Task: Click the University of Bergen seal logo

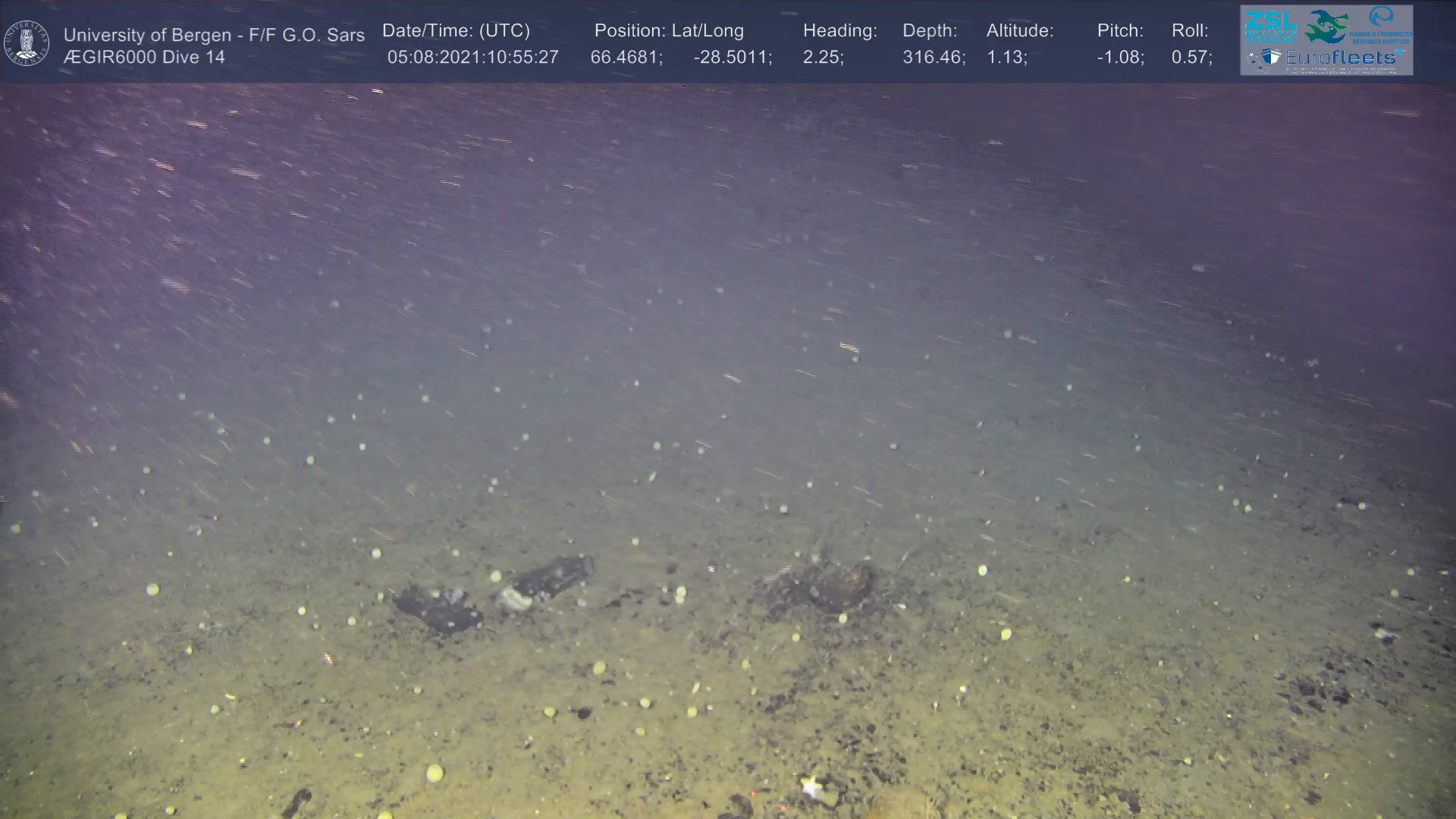Action: tap(27, 43)
